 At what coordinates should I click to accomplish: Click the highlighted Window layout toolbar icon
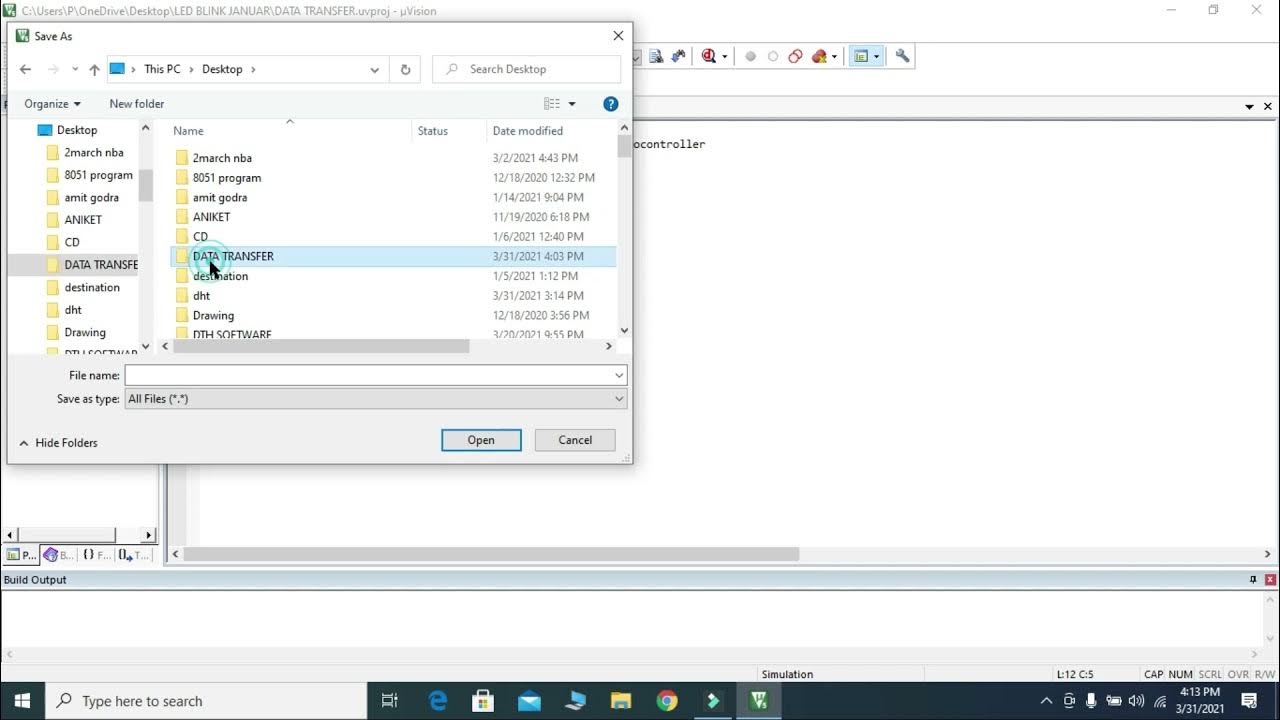tap(860, 57)
